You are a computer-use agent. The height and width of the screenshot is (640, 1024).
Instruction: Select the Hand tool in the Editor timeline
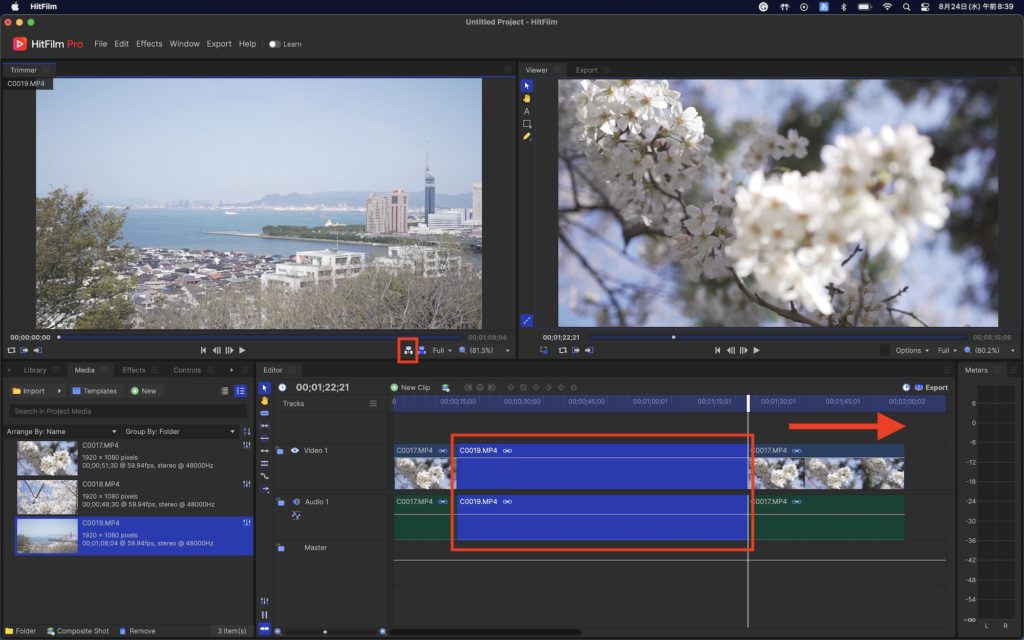point(264,400)
